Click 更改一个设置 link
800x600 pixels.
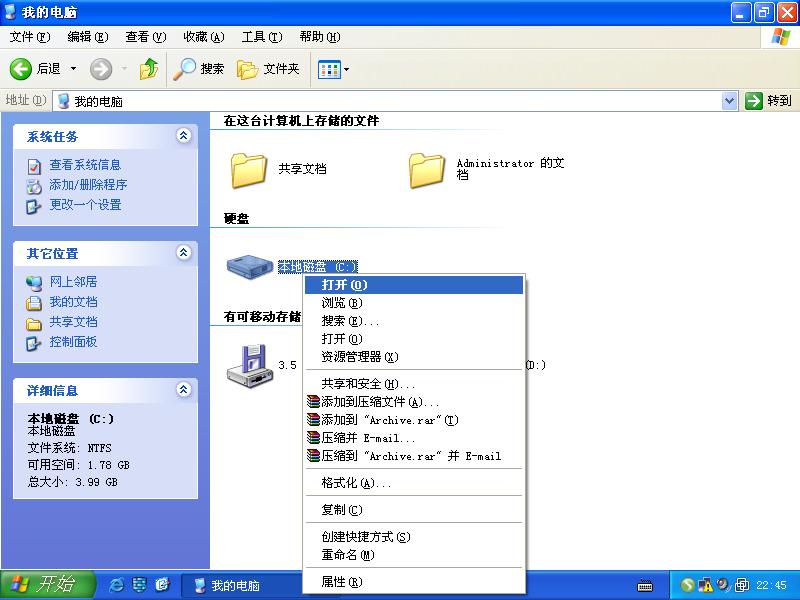(85, 205)
